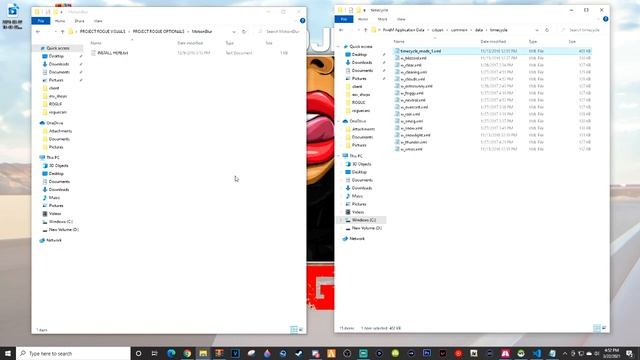The height and width of the screenshot is (360, 640).
Task: Select w_foggy.xml in the file list
Action: 412,93
